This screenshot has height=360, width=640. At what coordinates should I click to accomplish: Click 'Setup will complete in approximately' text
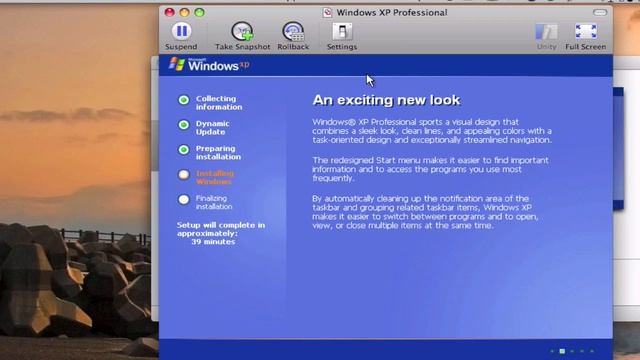tap(221, 229)
